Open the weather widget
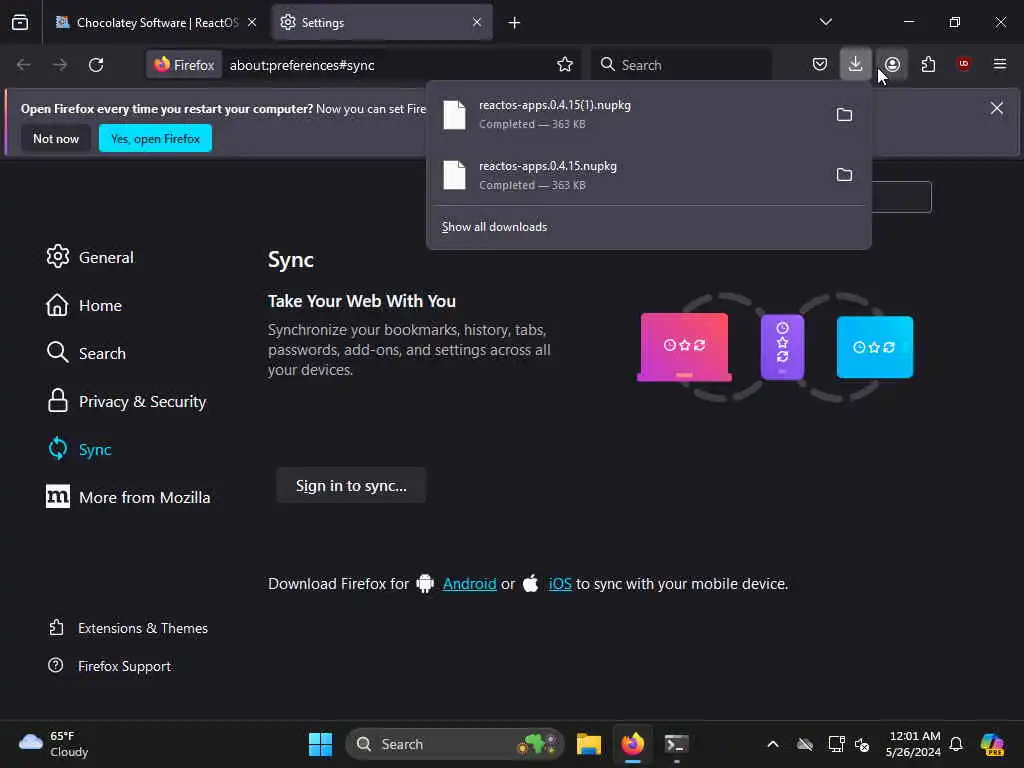1024x768 pixels. [54, 744]
